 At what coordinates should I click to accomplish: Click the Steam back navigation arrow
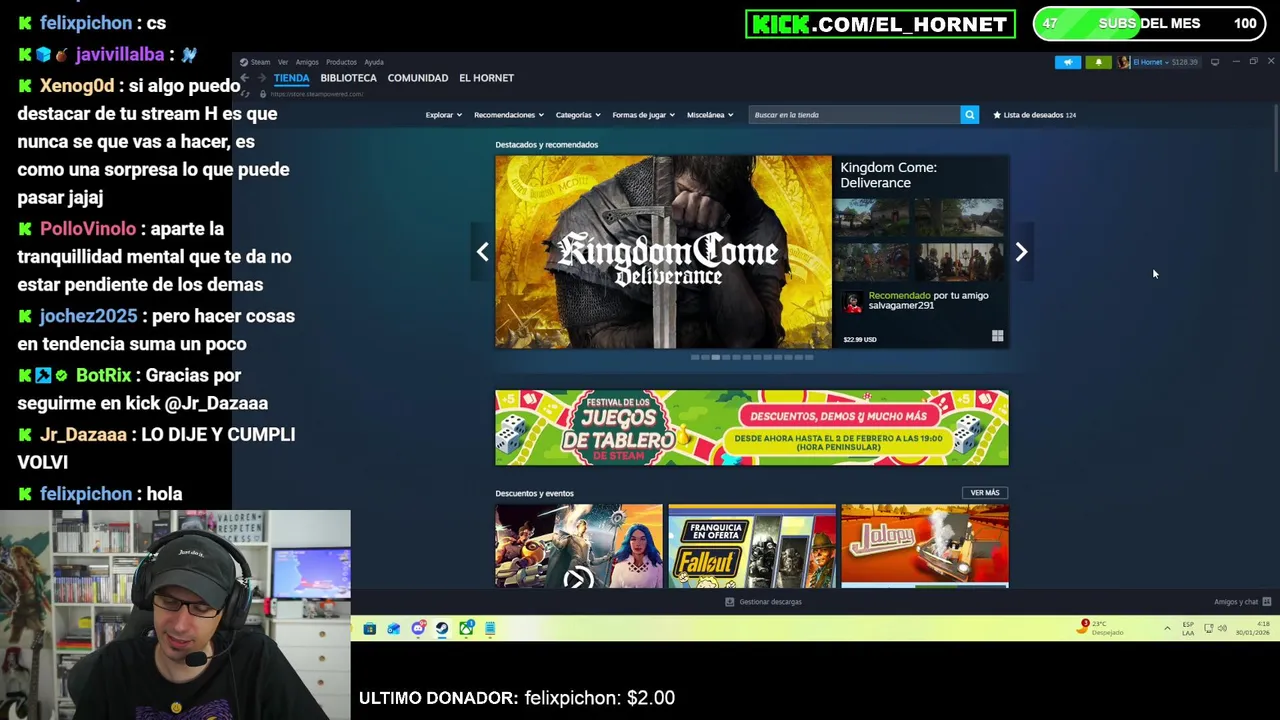(x=244, y=78)
